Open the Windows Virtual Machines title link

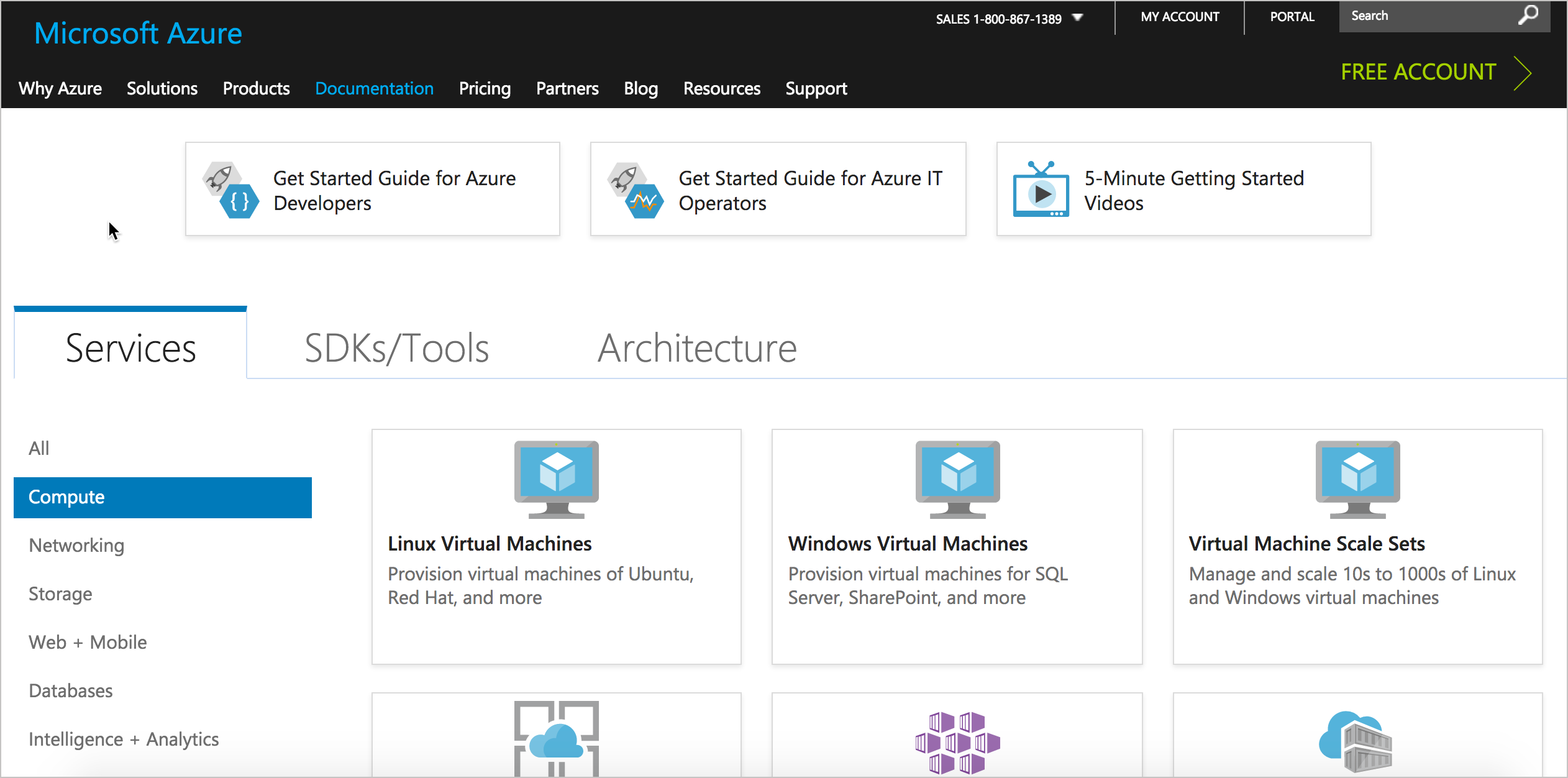908,544
